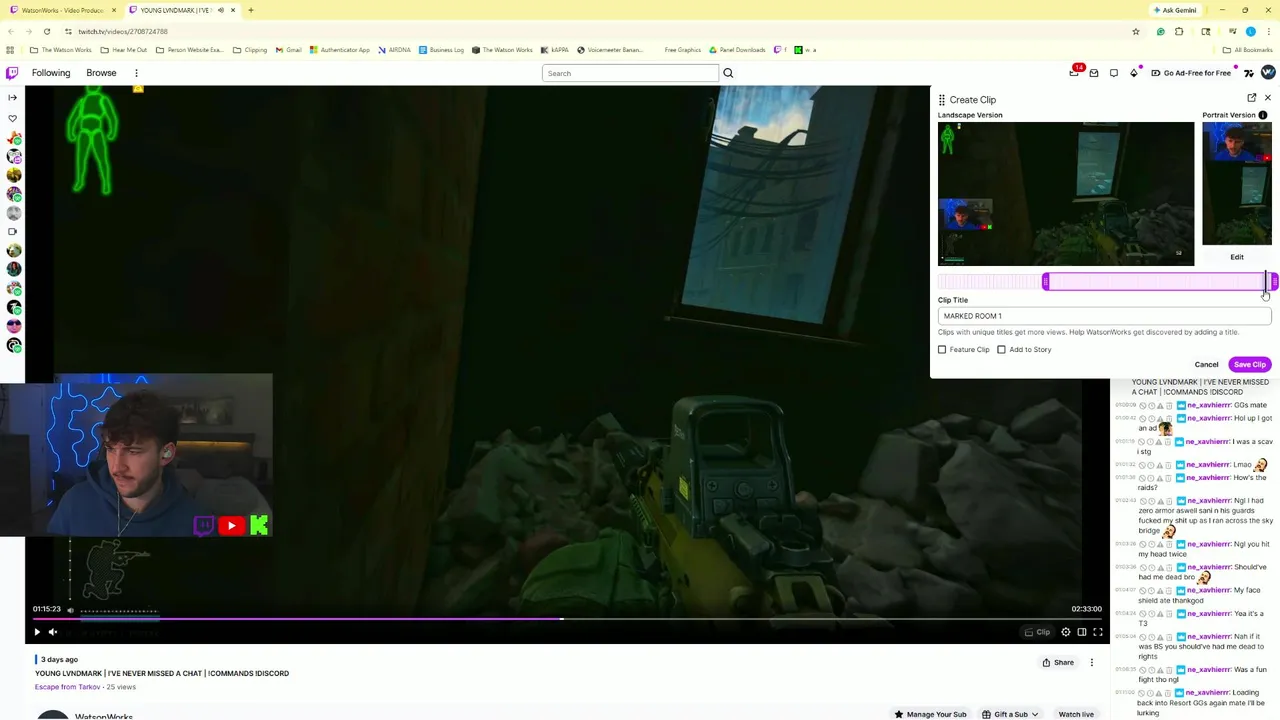Click the Share button below video

[1058, 662]
